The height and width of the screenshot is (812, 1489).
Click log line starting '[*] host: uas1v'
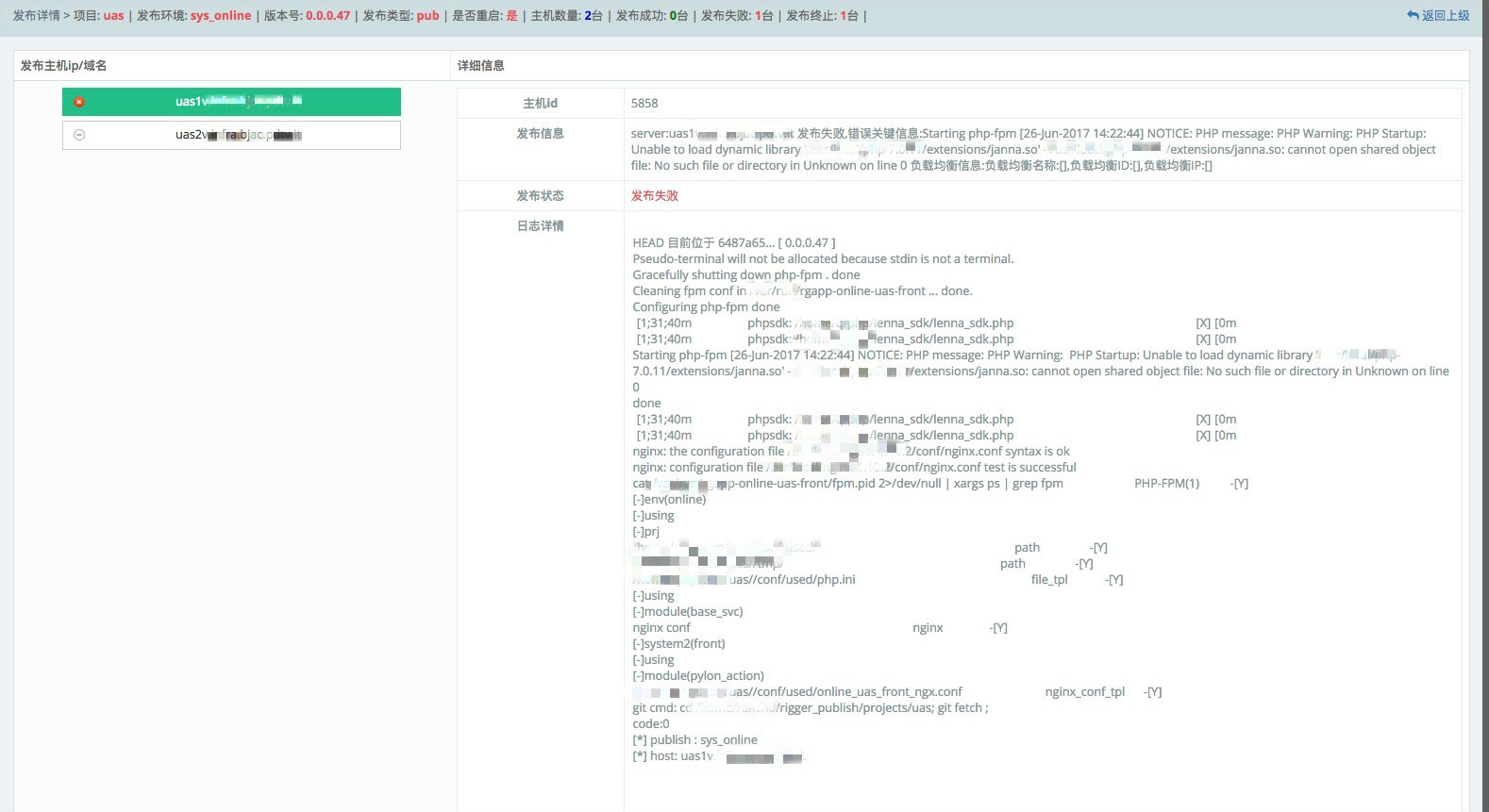coord(717,755)
